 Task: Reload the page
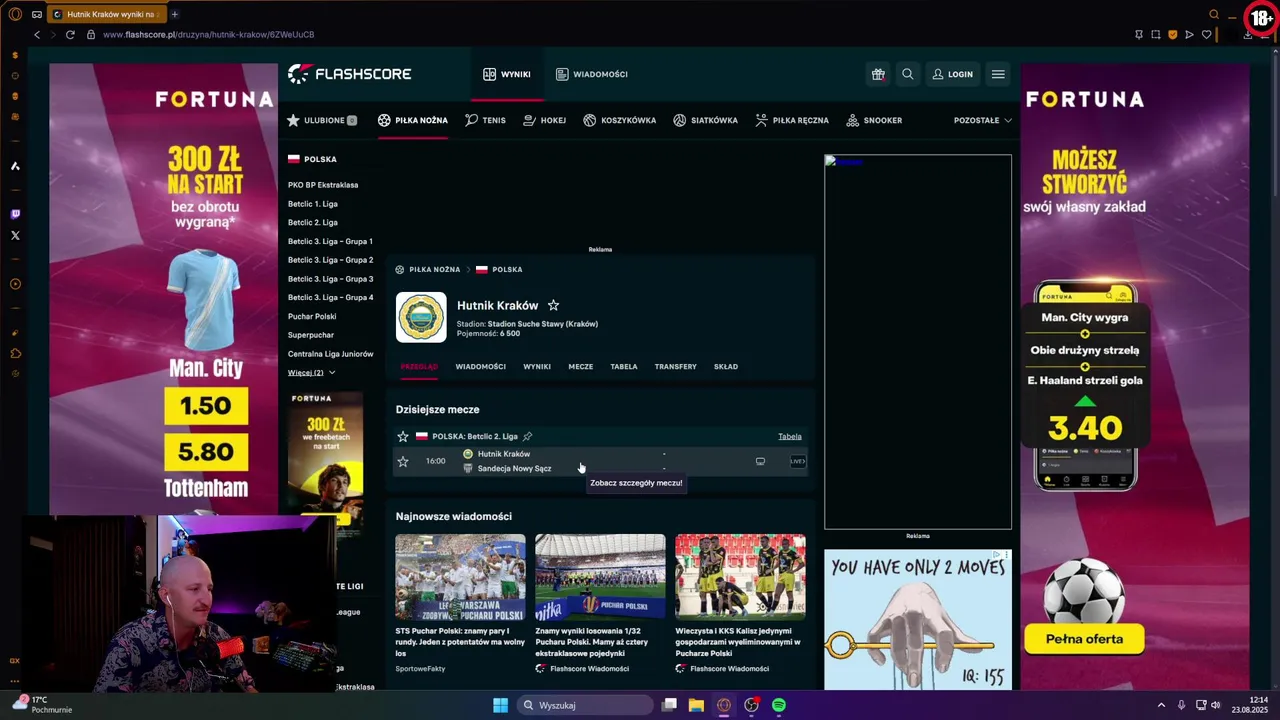coord(70,35)
